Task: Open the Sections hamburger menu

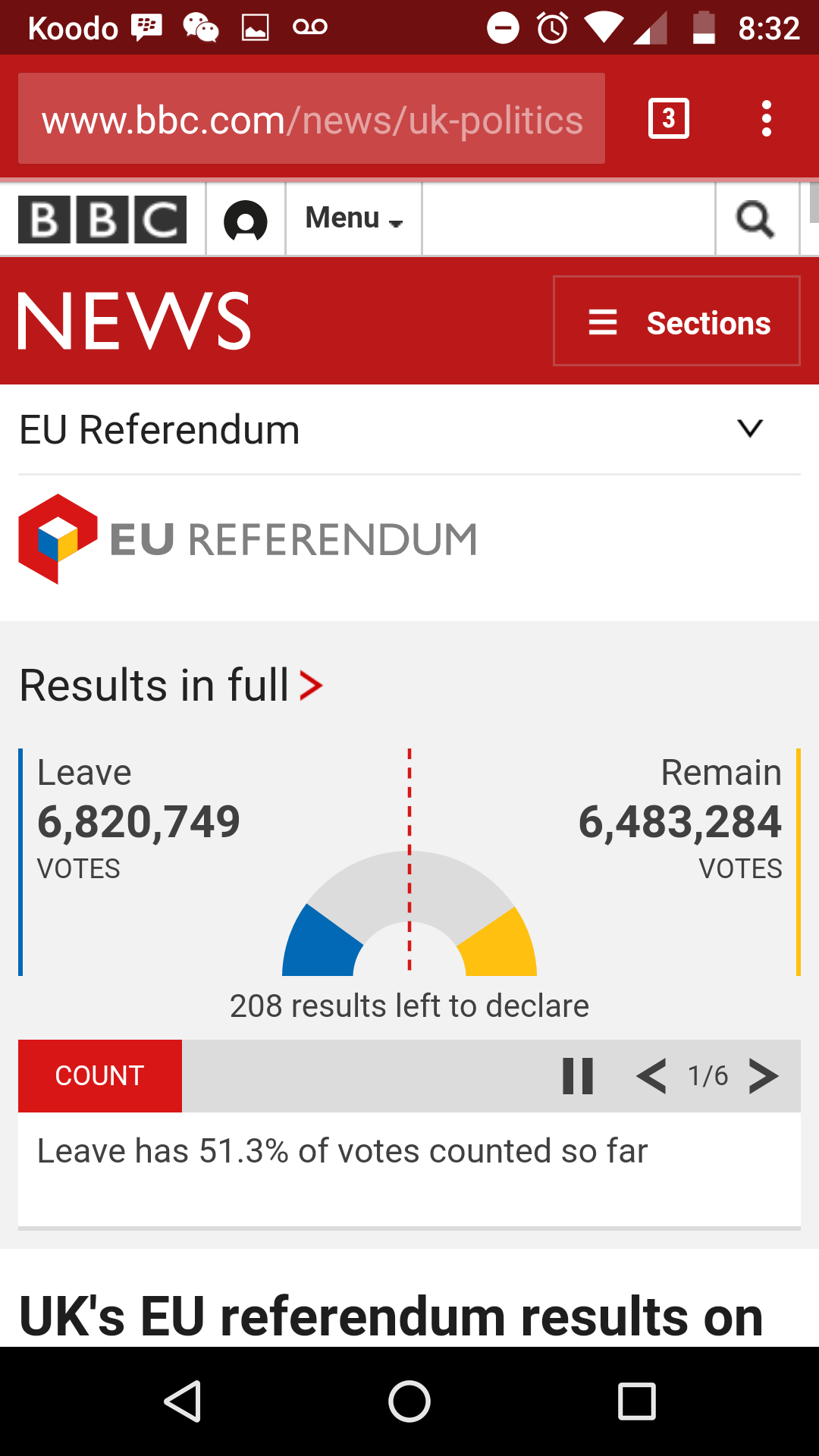Action: (676, 321)
